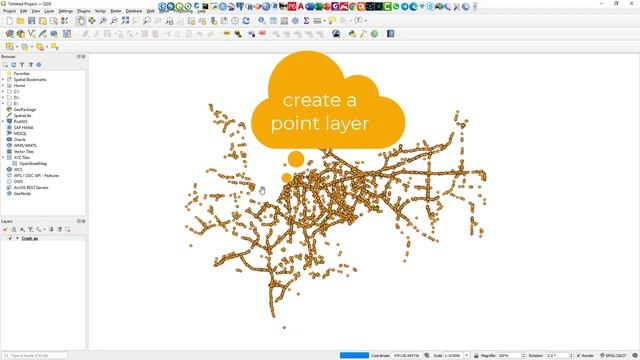Select WMS/WMTS in Browser panel
Viewport: 640px width, 360px height.
pyautogui.click(x=25, y=146)
